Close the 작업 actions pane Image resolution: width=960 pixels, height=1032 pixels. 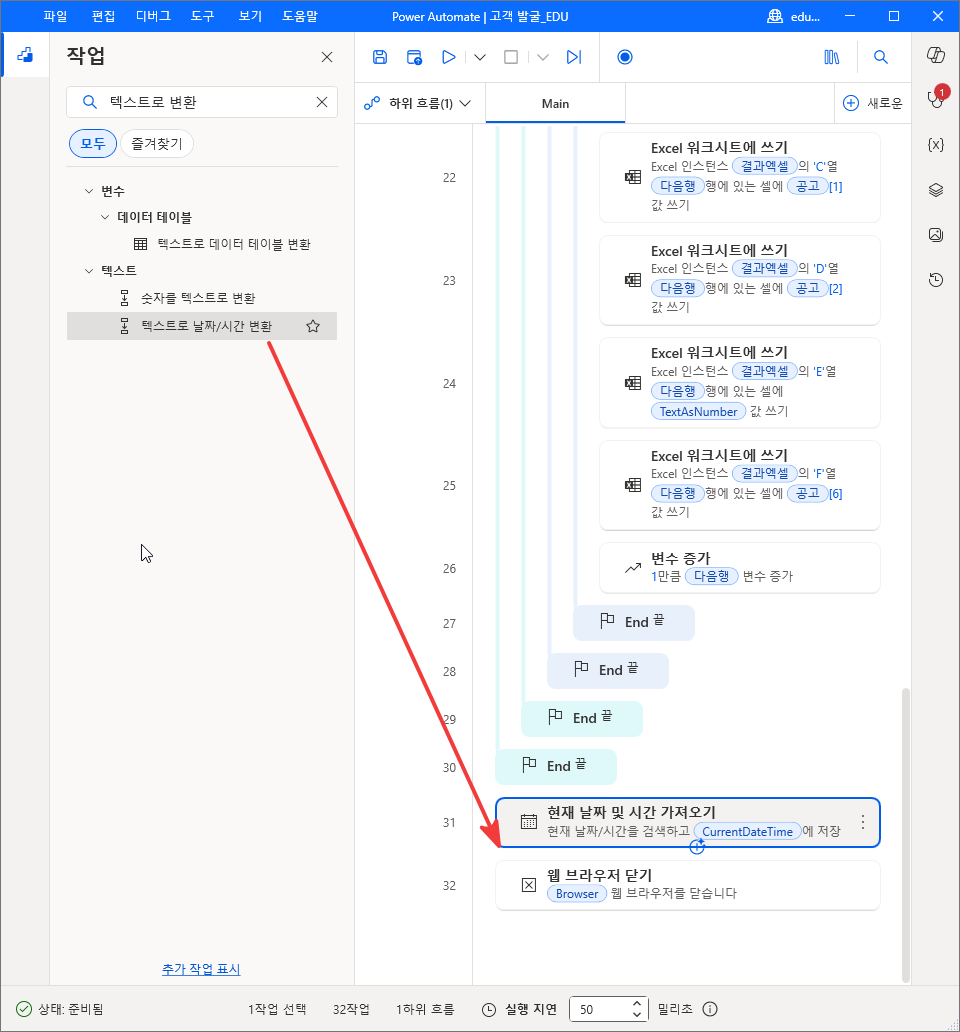click(x=326, y=57)
